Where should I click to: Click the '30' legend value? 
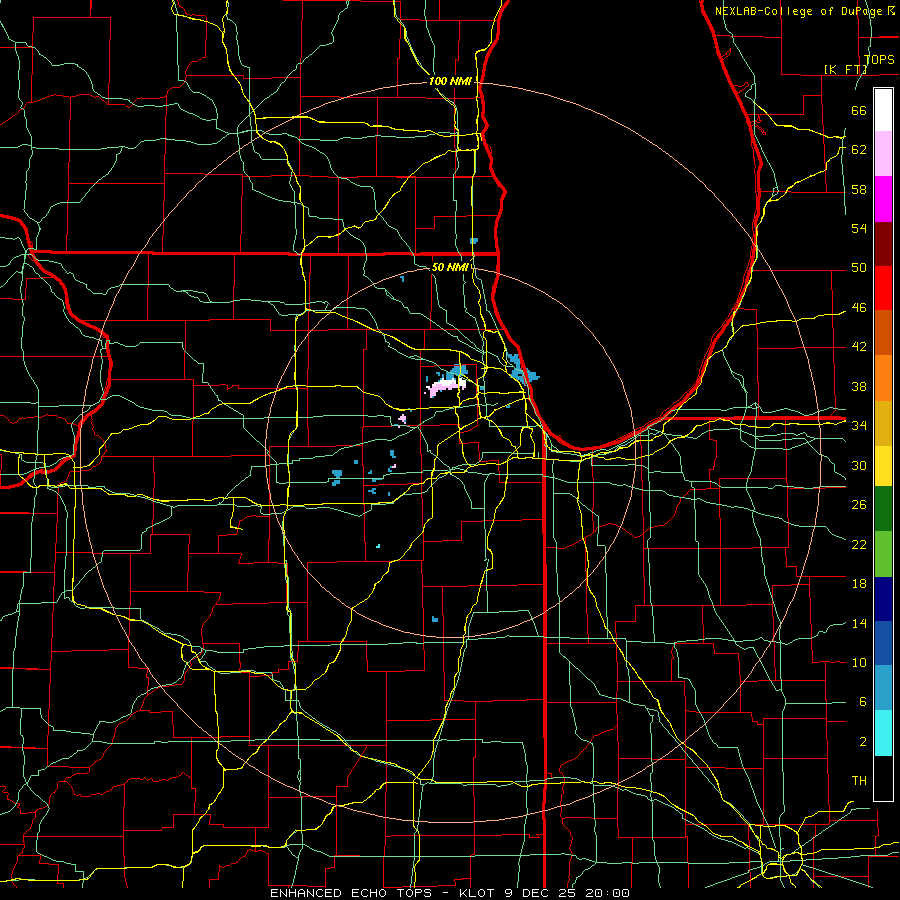point(859,465)
